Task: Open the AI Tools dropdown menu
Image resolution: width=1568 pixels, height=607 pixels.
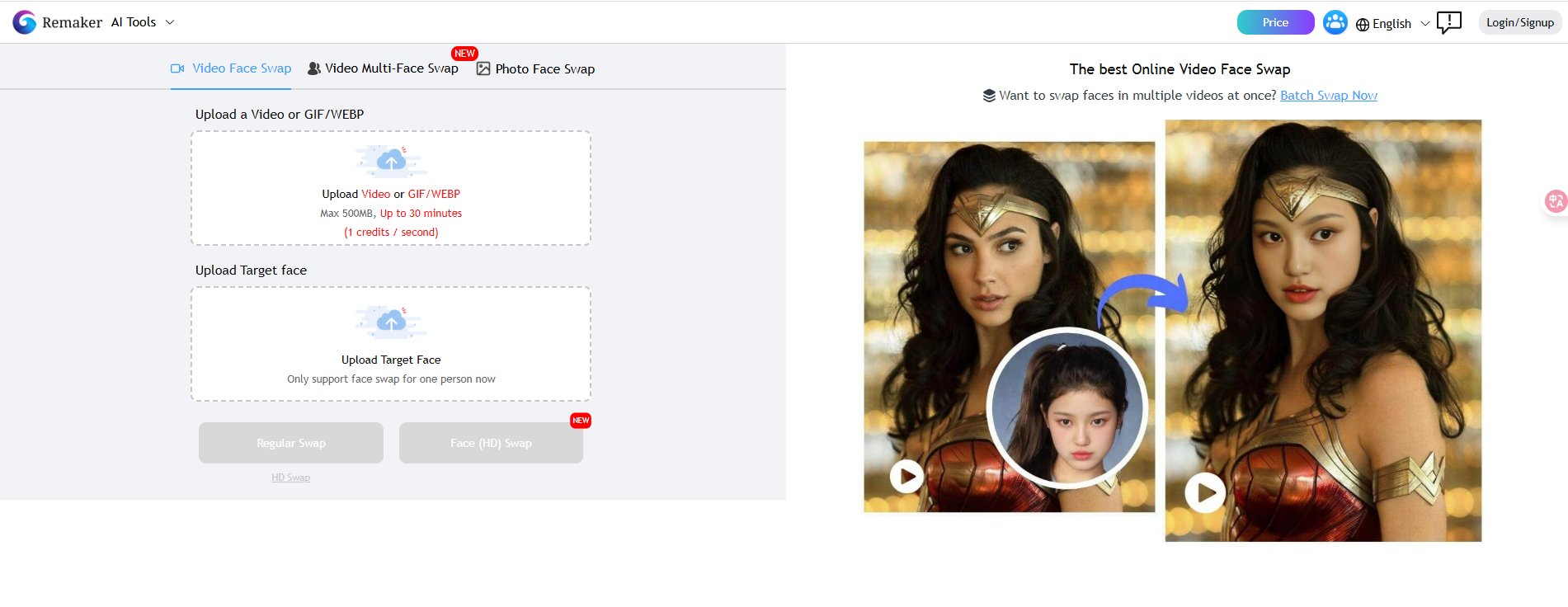Action: point(143,22)
